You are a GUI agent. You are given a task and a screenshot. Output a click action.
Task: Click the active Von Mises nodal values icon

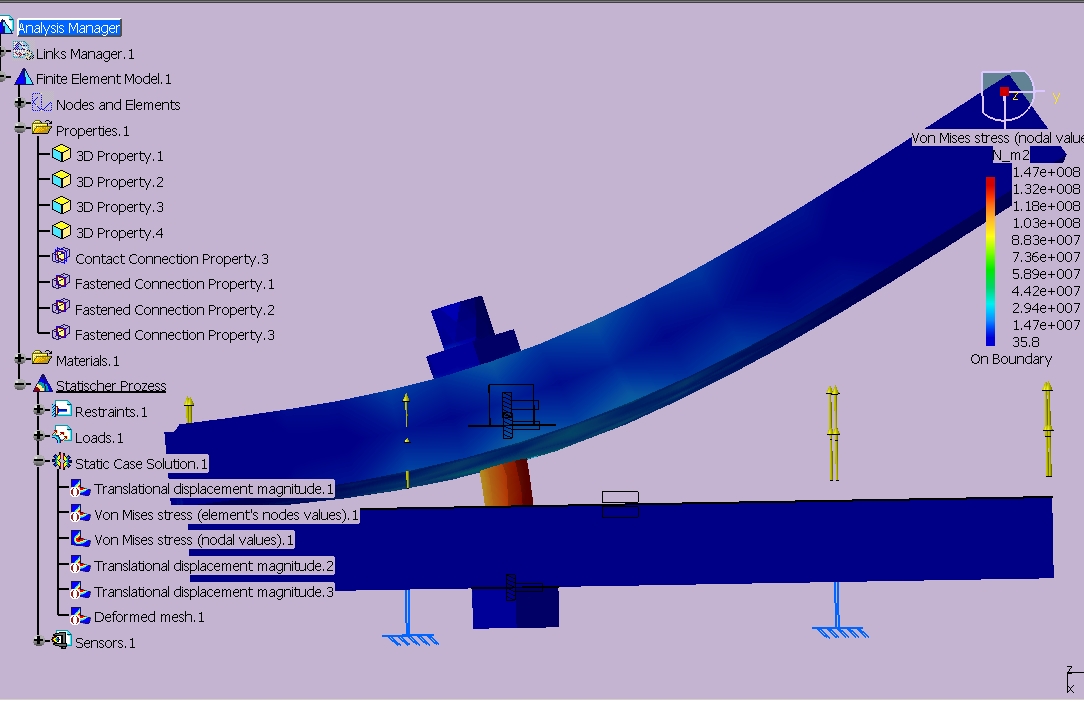(x=80, y=539)
